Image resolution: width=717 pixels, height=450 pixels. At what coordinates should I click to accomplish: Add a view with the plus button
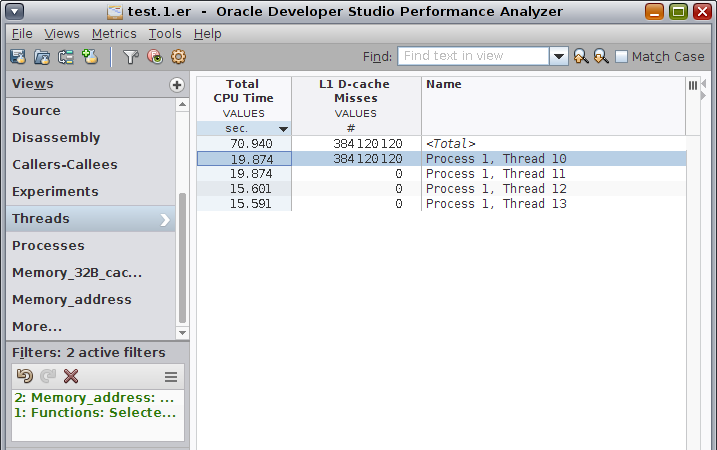click(x=177, y=85)
